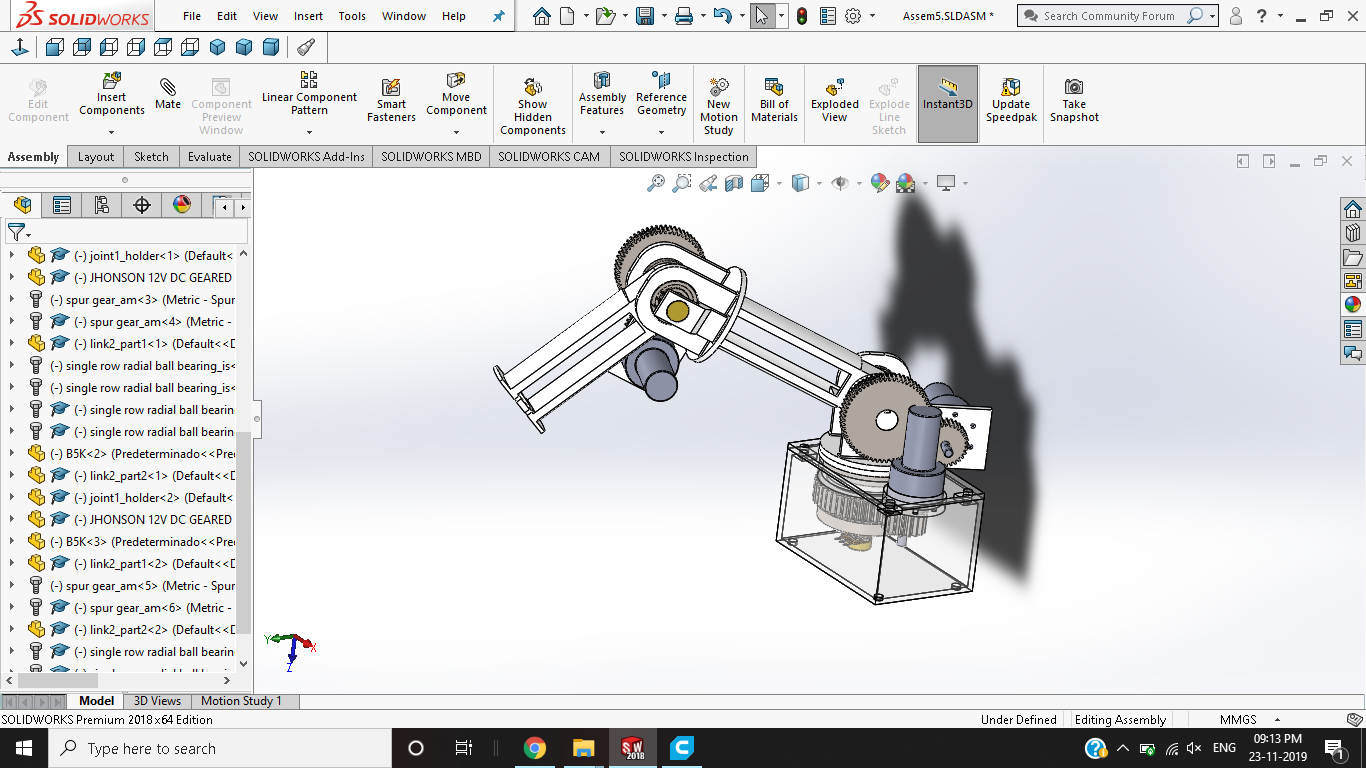1366x768 pixels.
Task: Switch to the Sketch tab
Action: (x=151, y=156)
